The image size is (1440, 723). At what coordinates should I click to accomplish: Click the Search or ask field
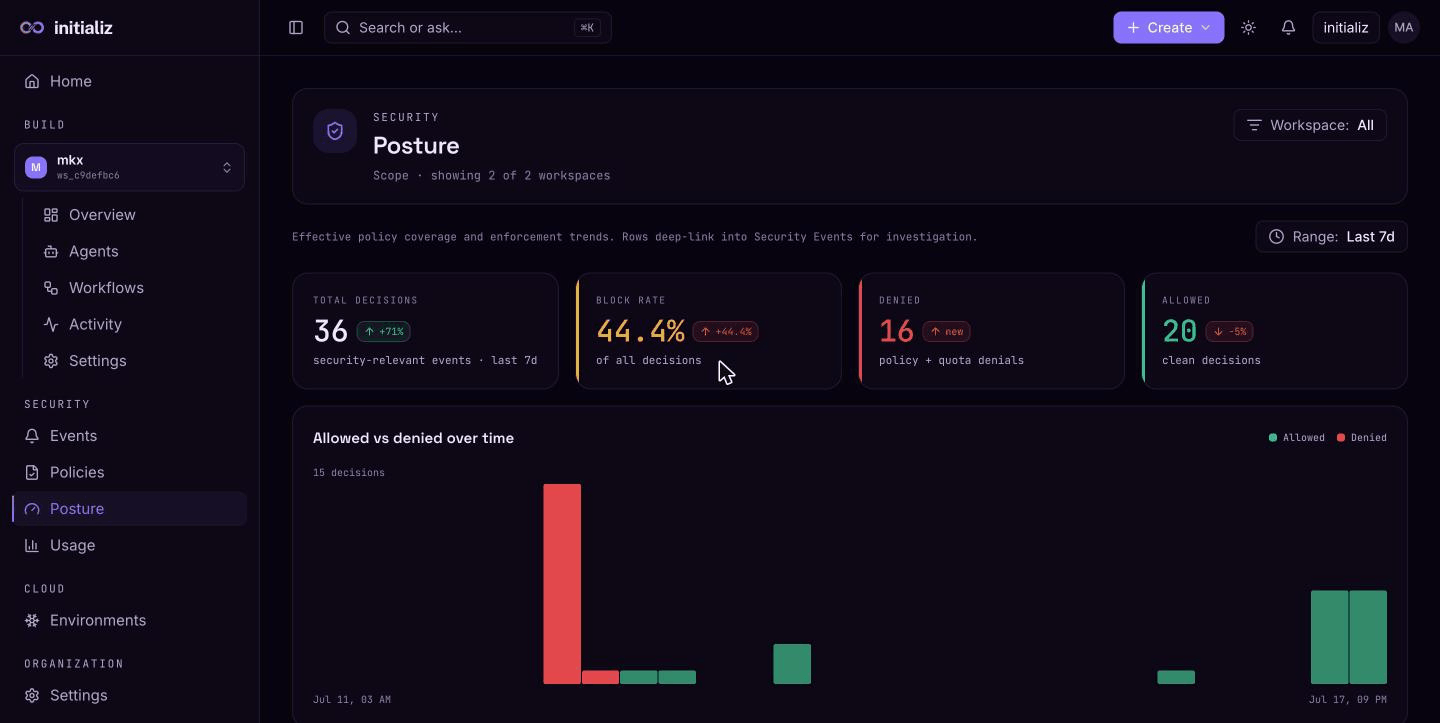(x=467, y=28)
